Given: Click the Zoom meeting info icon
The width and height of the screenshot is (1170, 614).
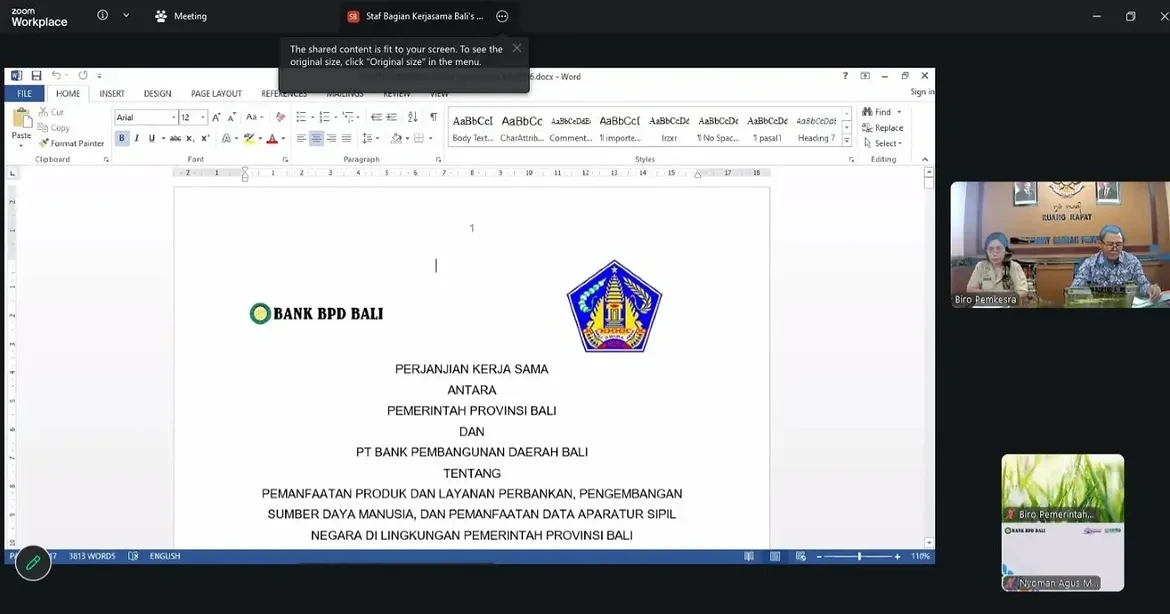Looking at the screenshot, I should click(x=102, y=16).
